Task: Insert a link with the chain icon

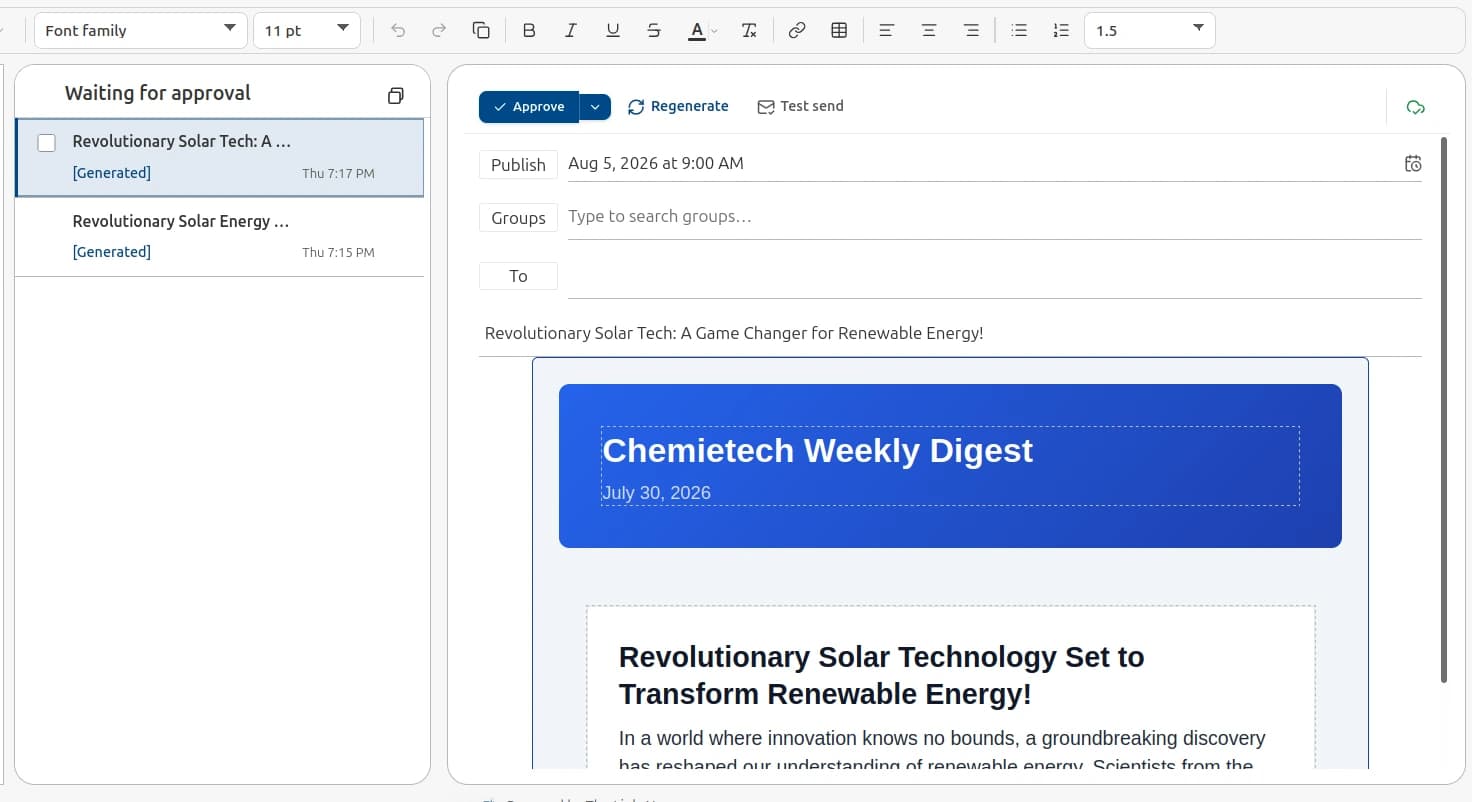Action: tap(797, 31)
